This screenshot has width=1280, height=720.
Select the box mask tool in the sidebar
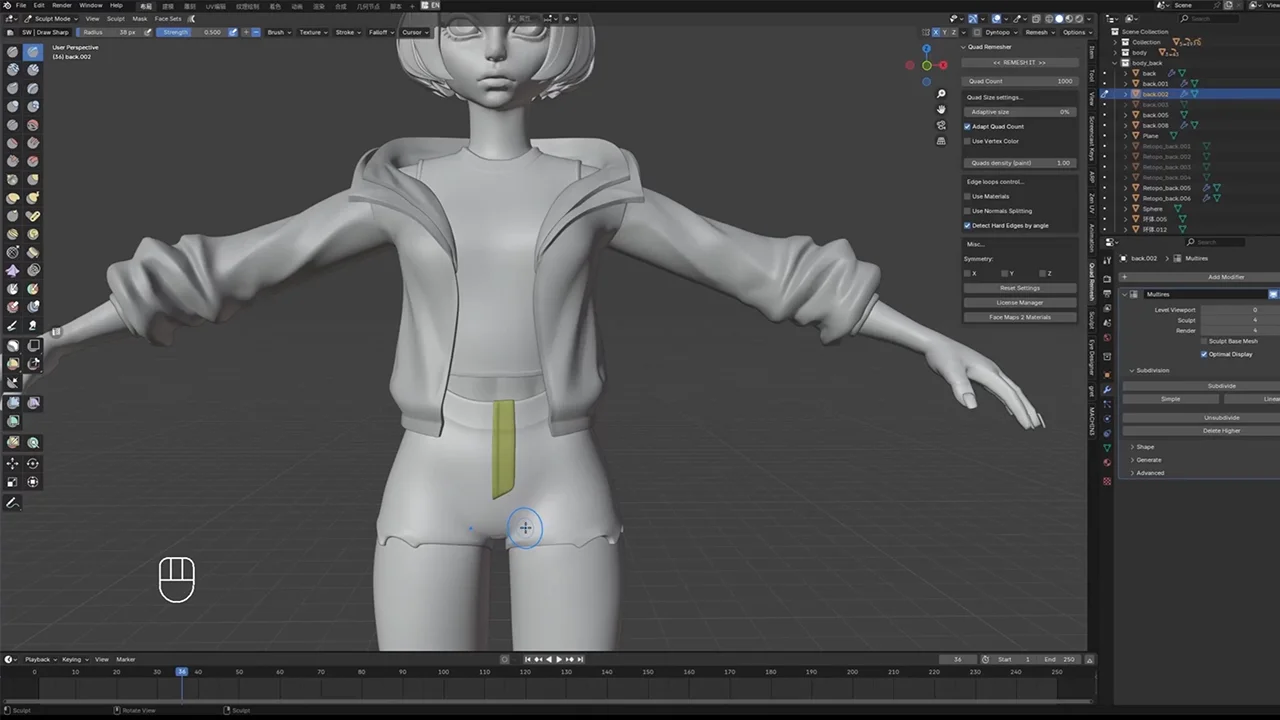point(33,345)
